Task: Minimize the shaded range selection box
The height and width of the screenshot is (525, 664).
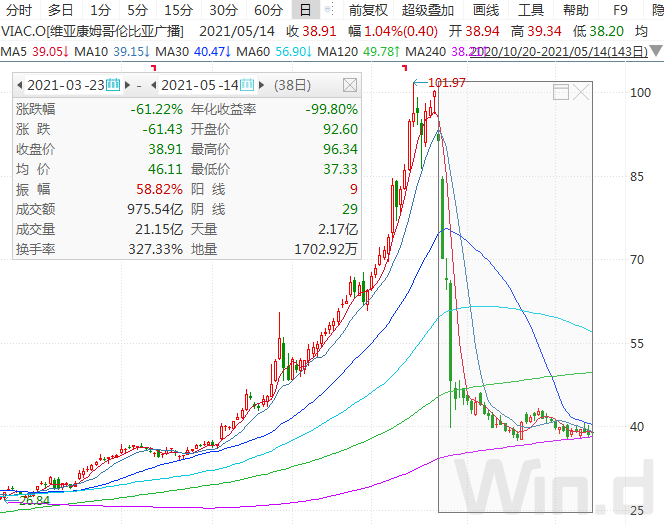Action: (x=561, y=92)
